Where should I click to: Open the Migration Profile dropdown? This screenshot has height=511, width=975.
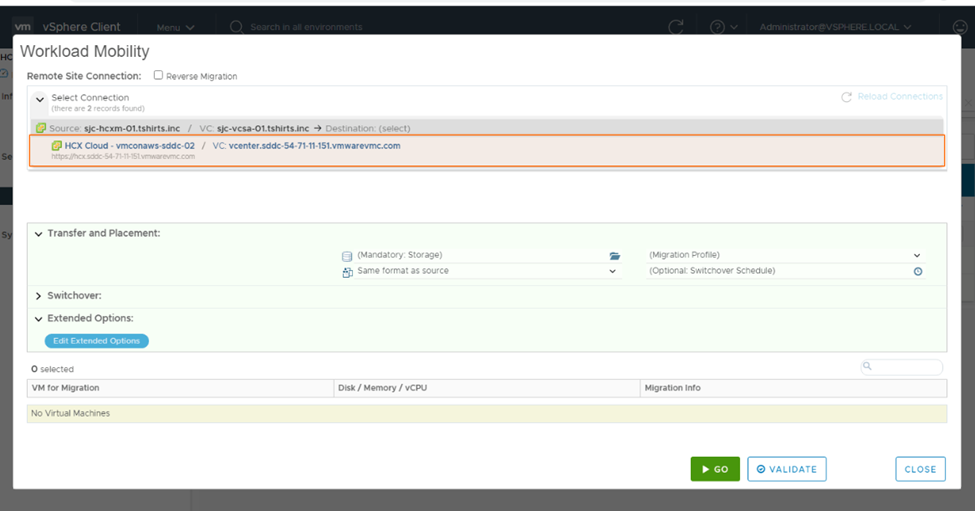(916, 256)
